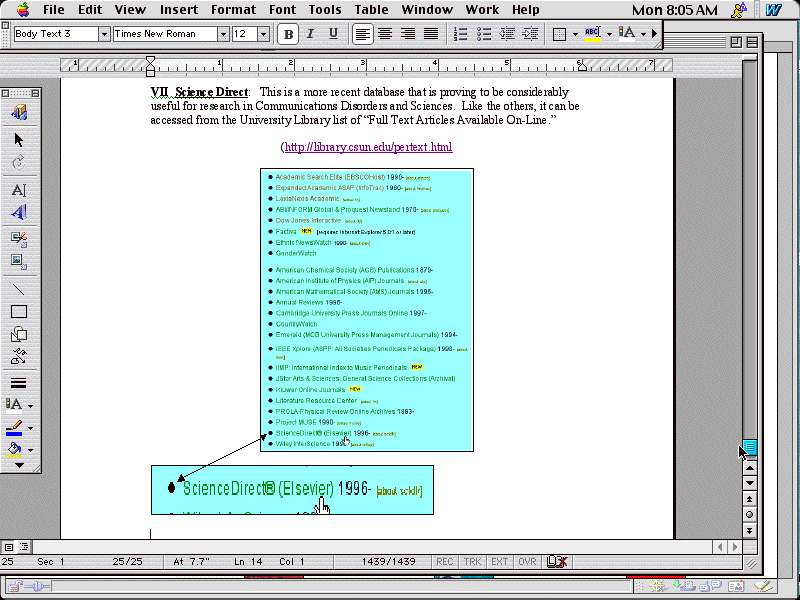The height and width of the screenshot is (600, 800).
Task: Open the Times New Roman font dropdown
Action: click(x=223, y=34)
